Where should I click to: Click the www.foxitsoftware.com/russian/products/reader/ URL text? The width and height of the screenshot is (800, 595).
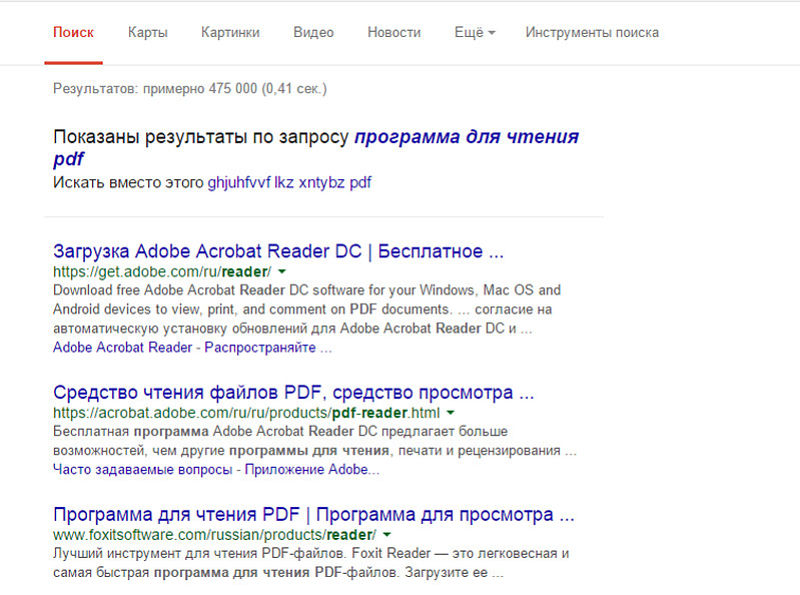coord(215,535)
